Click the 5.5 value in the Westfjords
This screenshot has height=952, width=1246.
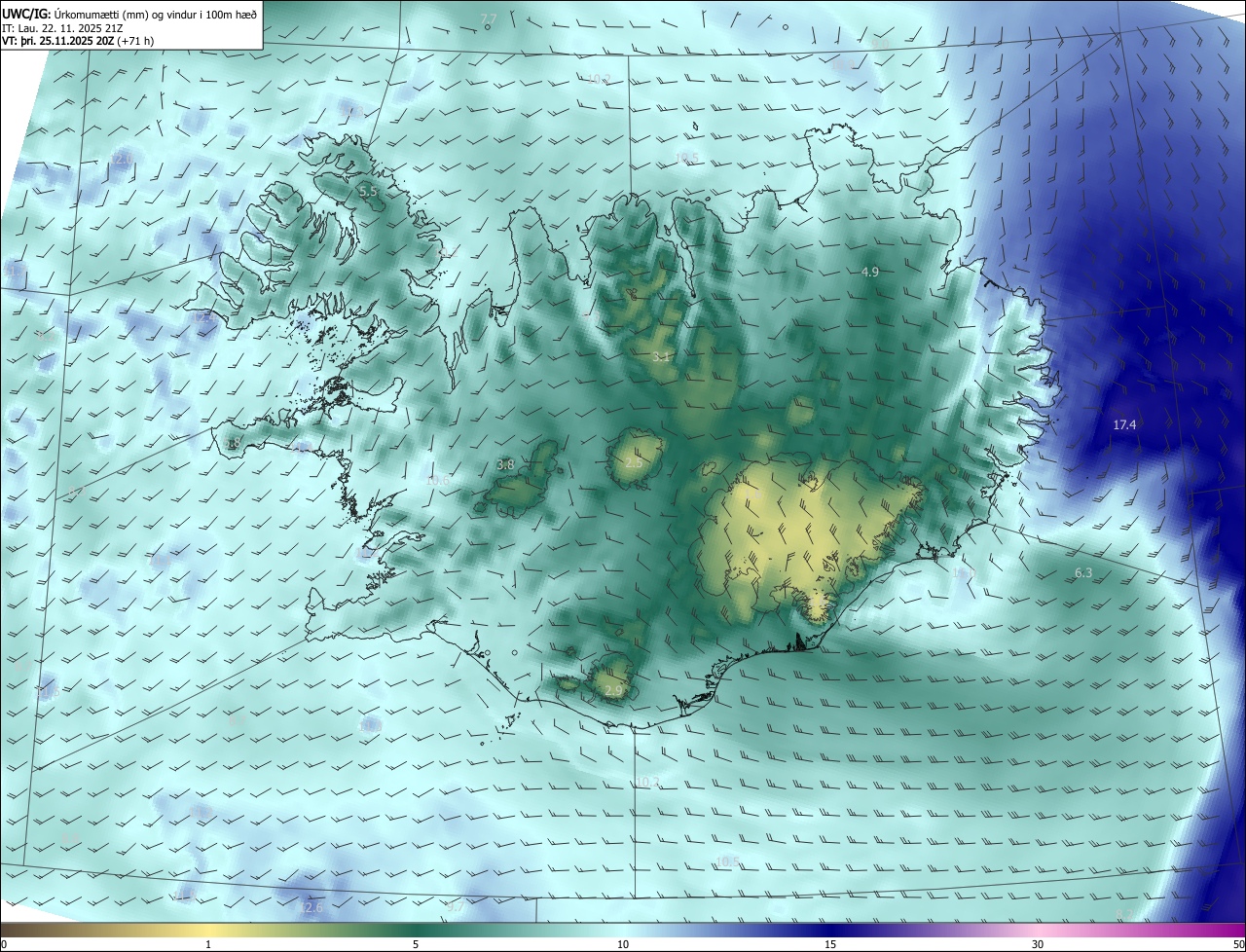coord(367,192)
